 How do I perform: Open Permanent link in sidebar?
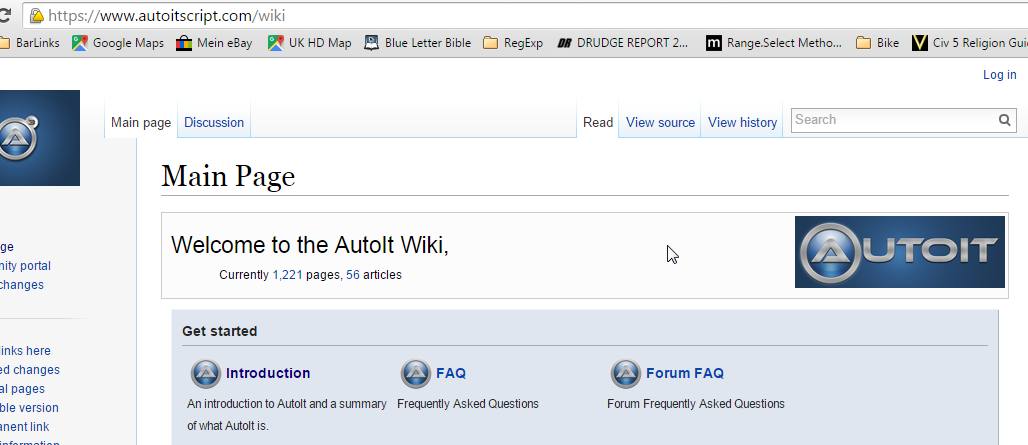(24, 427)
